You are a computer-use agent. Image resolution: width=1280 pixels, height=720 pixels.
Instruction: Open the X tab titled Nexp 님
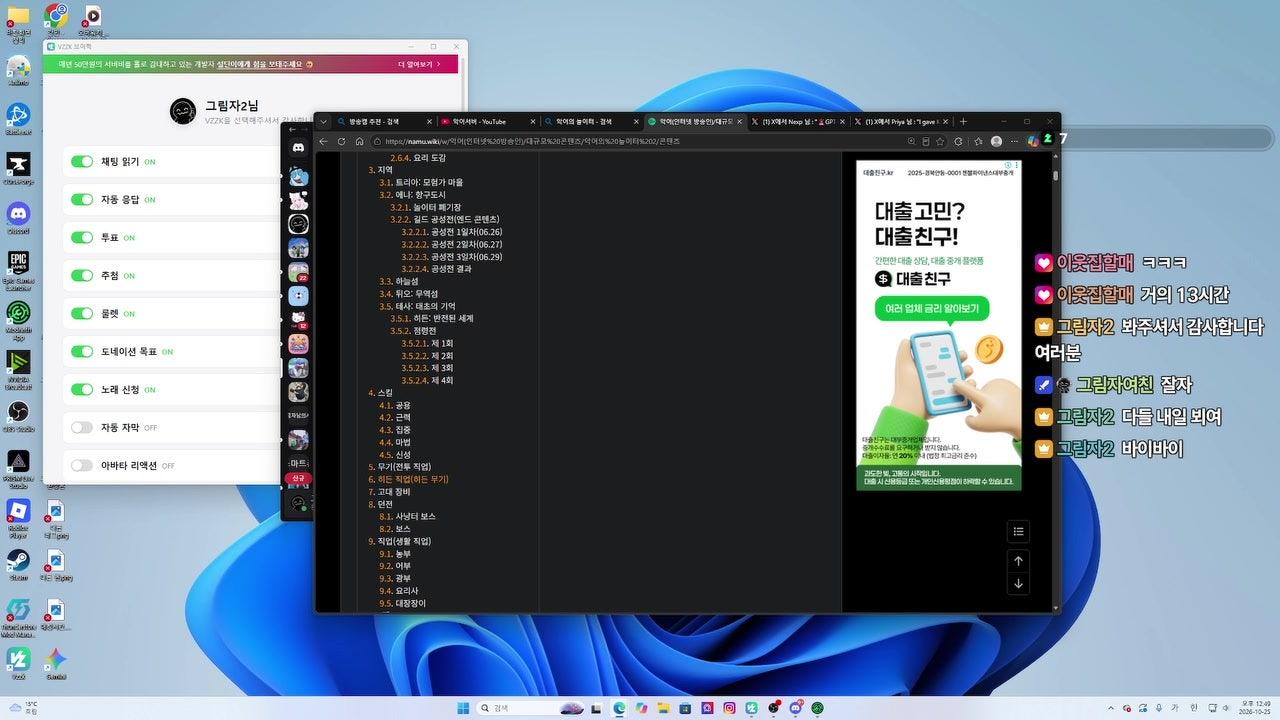click(x=797, y=121)
